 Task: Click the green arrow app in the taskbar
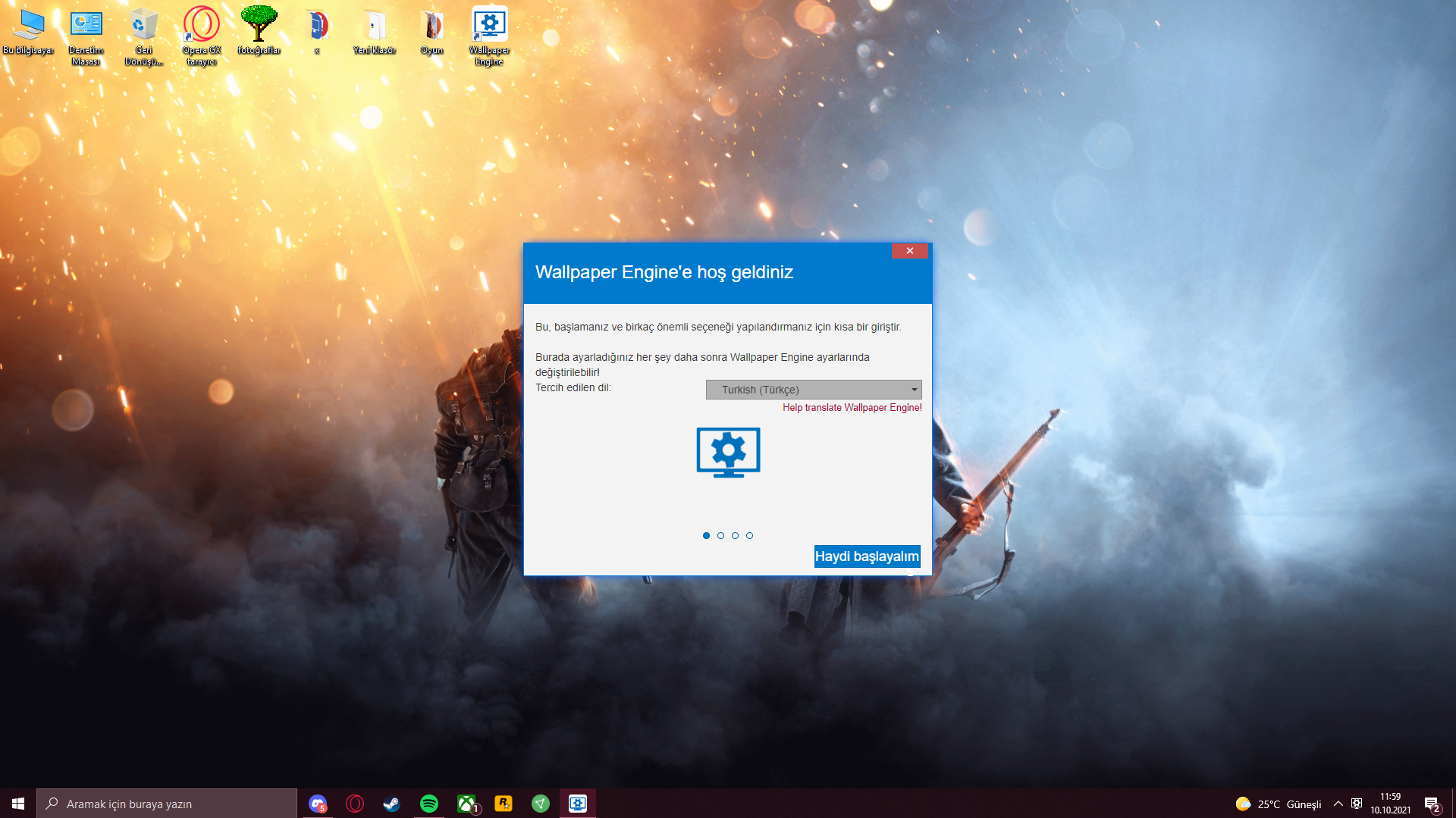coord(541,804)
